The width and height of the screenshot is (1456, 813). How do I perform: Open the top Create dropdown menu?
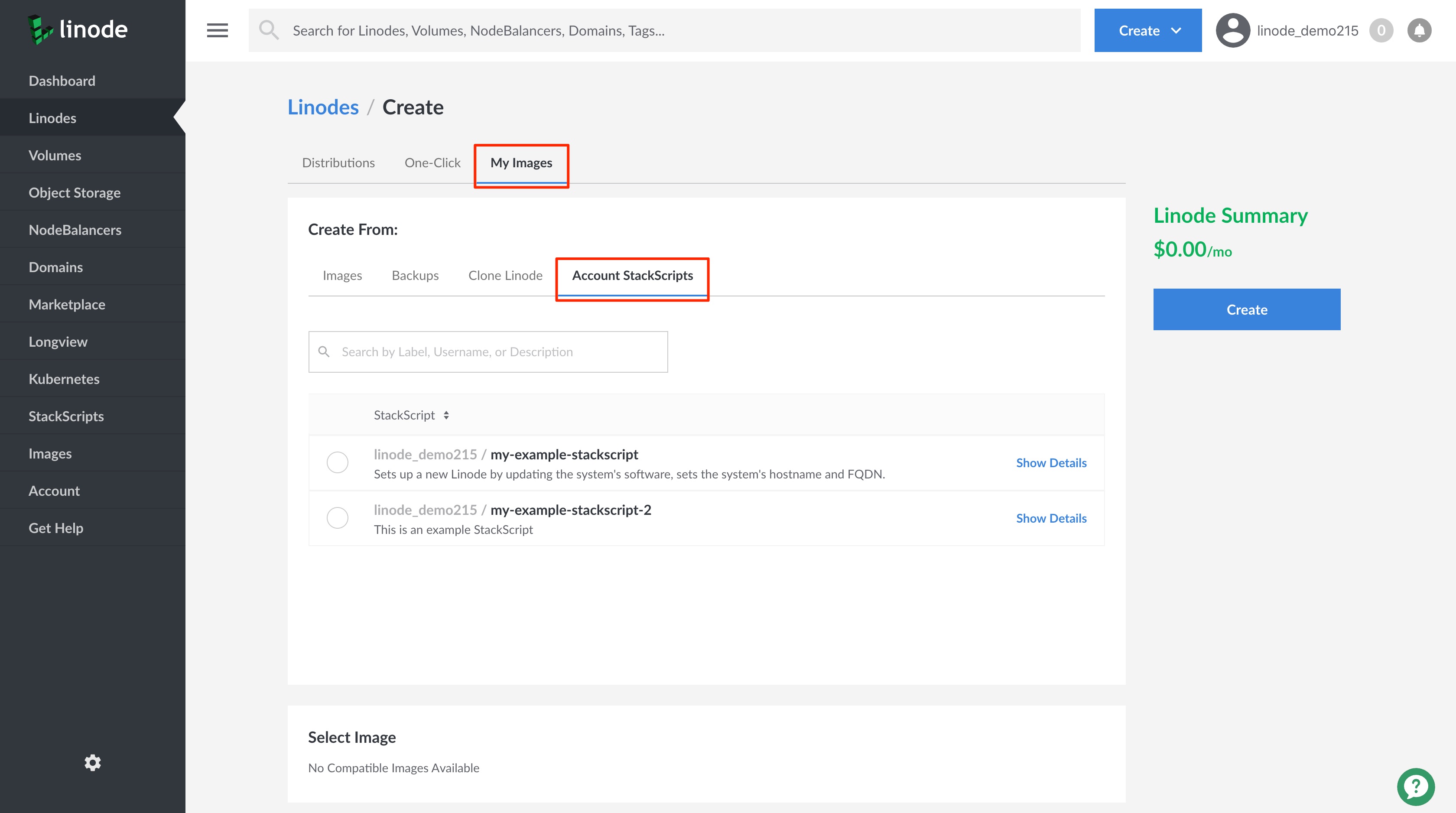(x=1147, y=30)
